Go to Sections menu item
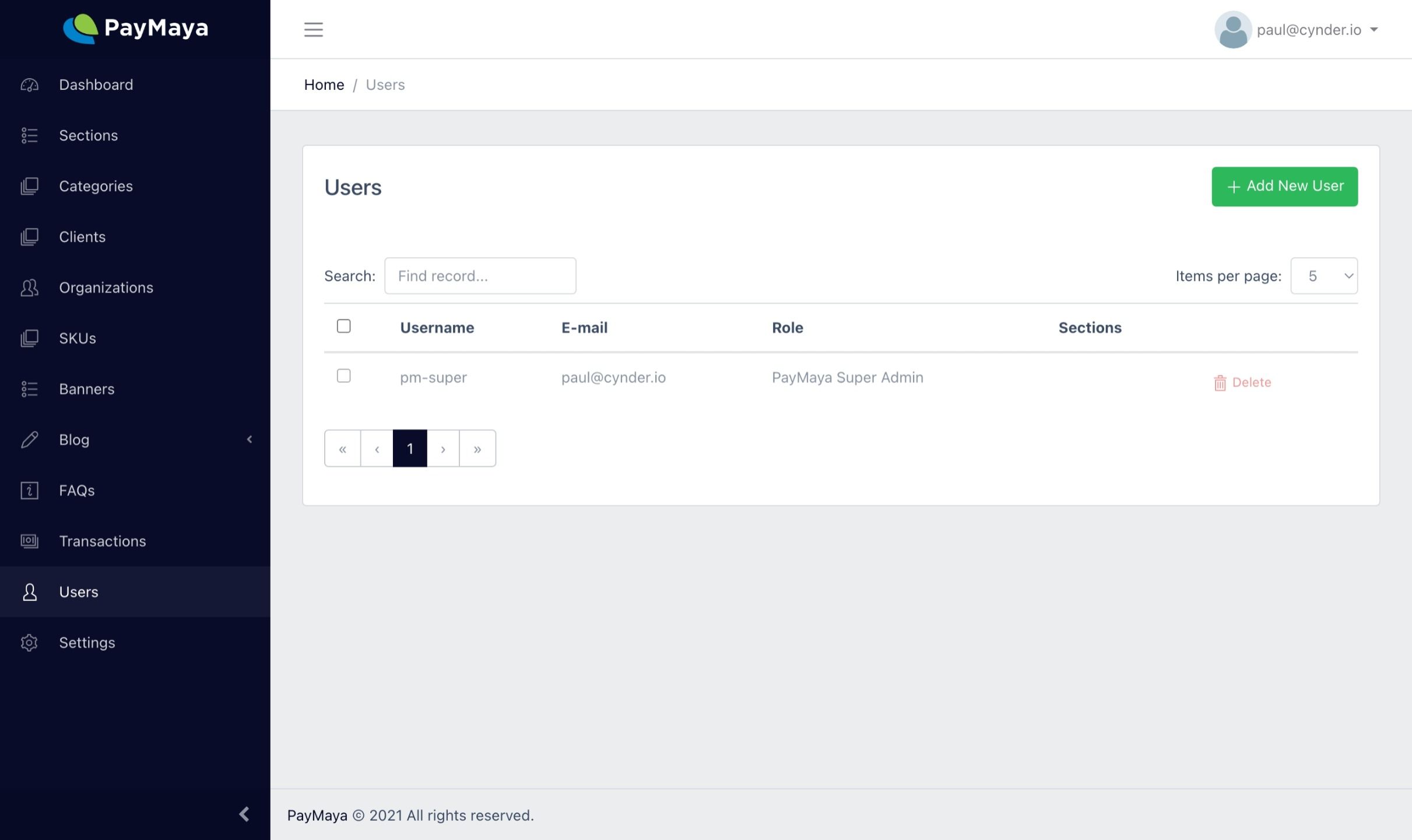The height and width of the screenshot is (840, 1412). click(x=135, y=135)
